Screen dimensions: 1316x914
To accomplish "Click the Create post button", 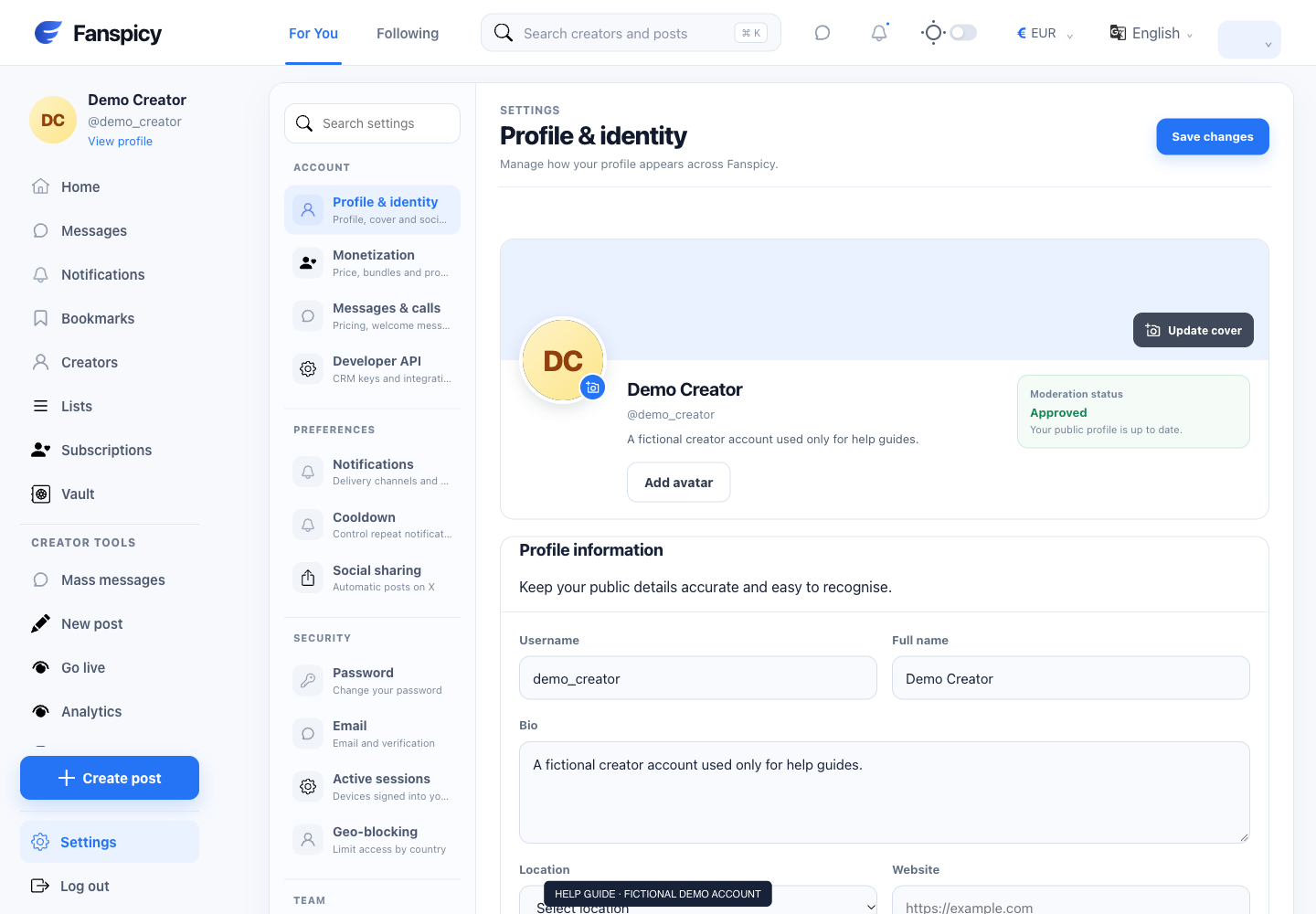I will (x=110, y=778).
